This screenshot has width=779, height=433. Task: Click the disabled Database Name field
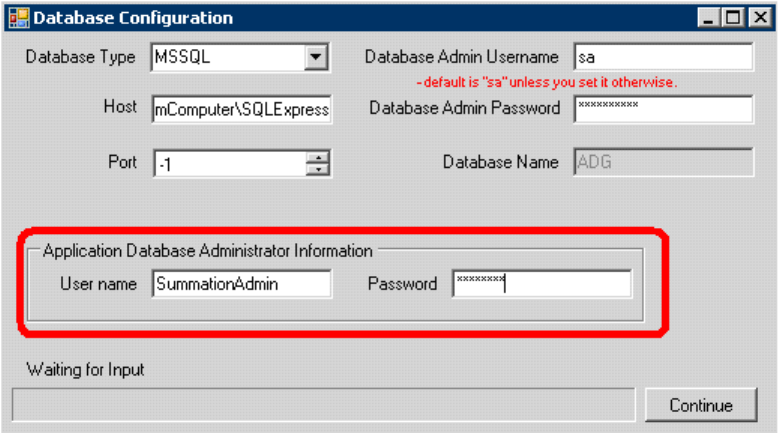[662, 162]
